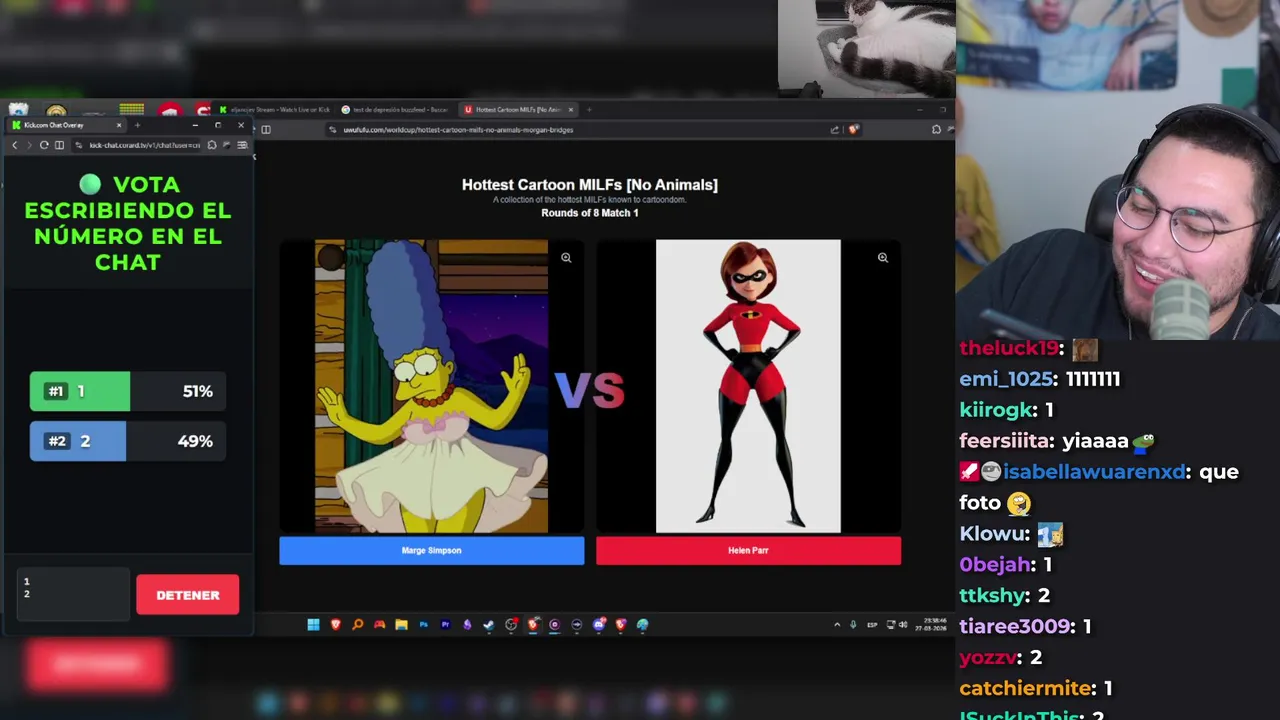Open new tab in chat overlay window
Viewport: 1280px width, 720px height.
point(137,125)
